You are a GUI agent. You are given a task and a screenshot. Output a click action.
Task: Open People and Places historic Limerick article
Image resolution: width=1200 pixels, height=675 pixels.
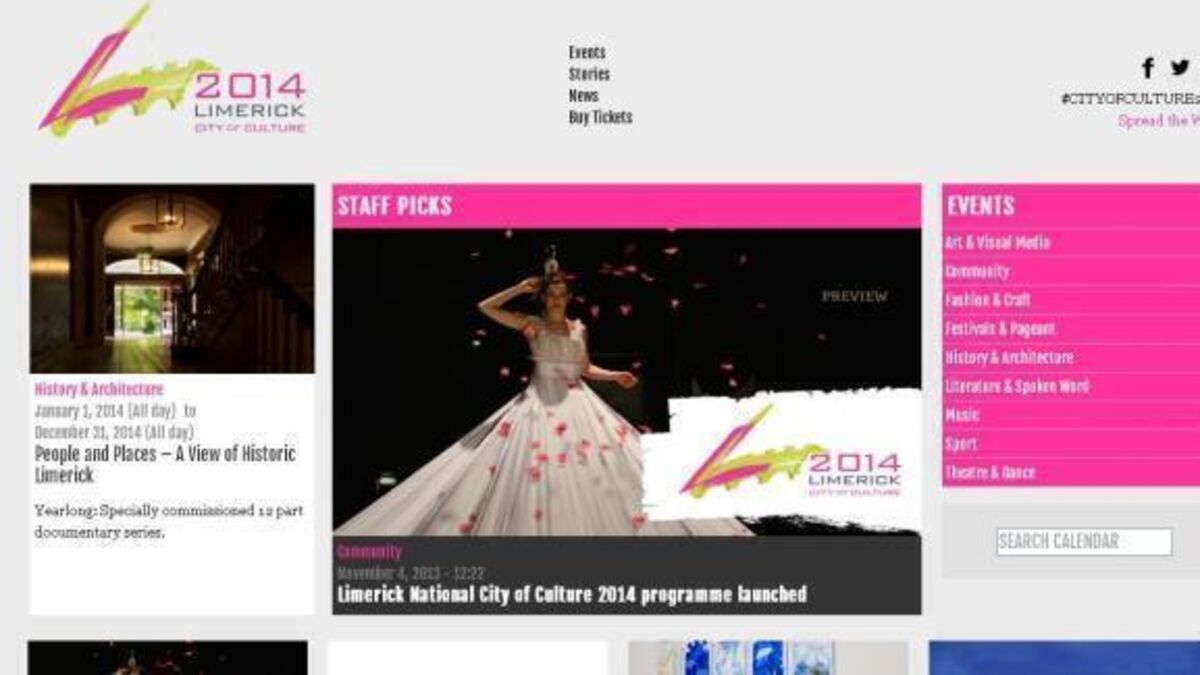click(x=165, y=464)
